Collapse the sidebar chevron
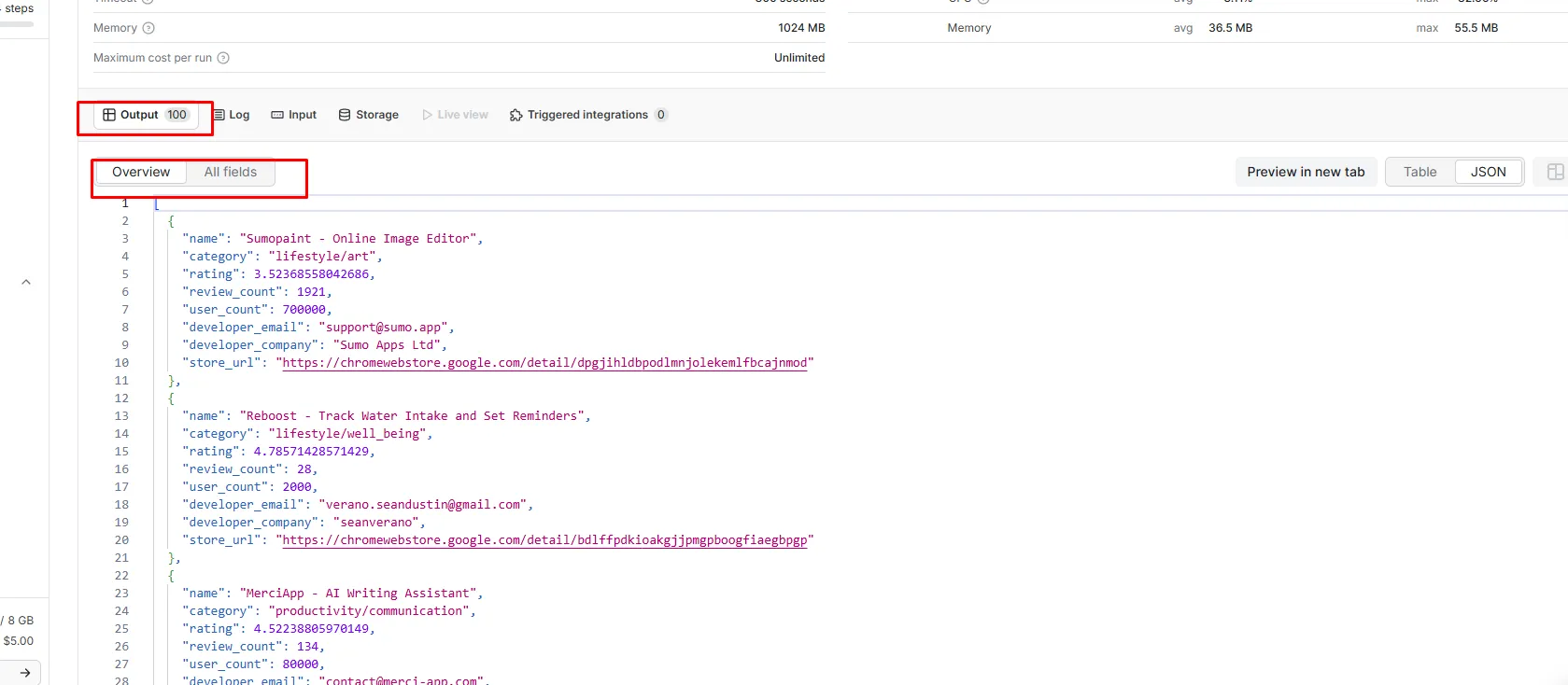 coord(26,282)
